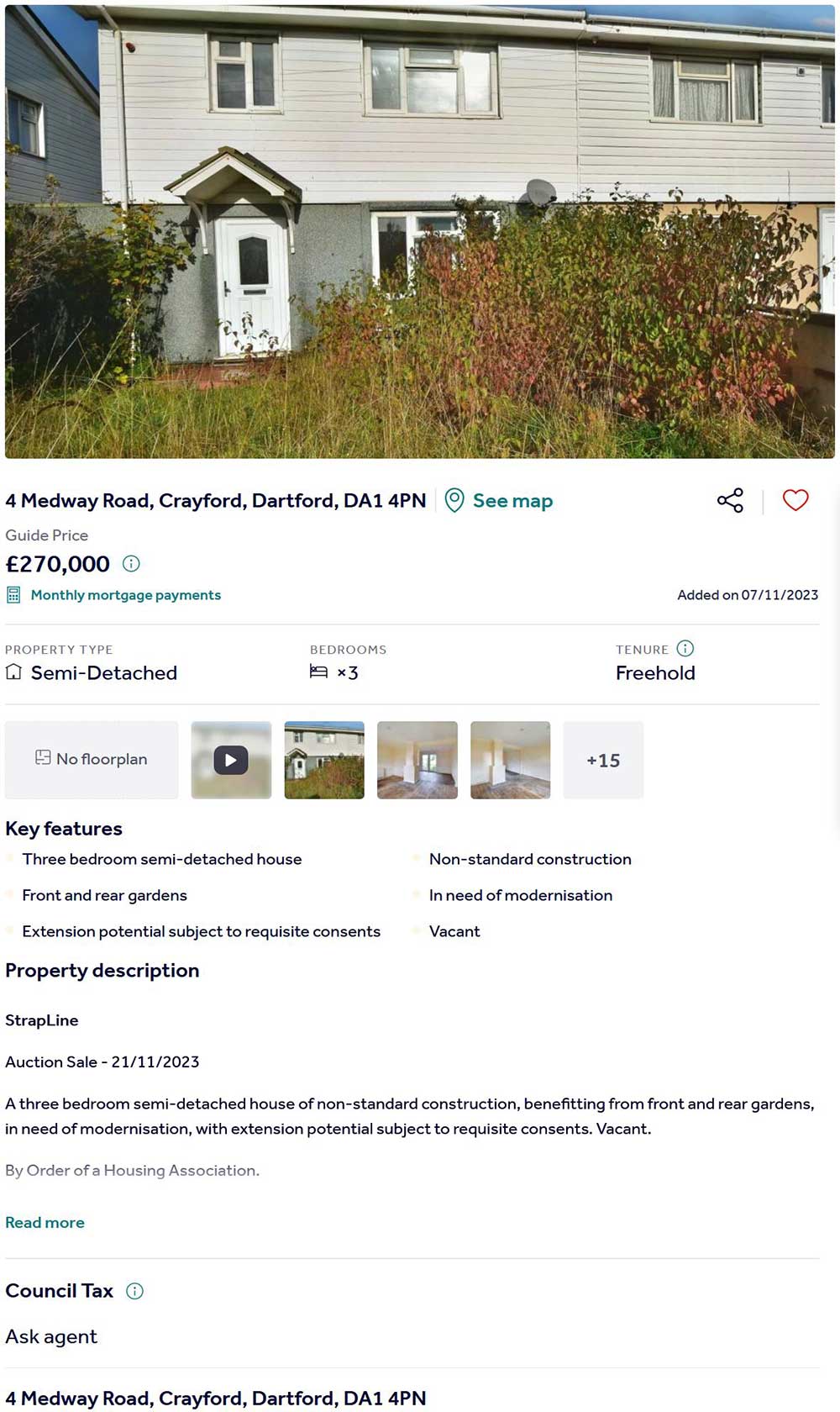840x1412 pixels.
Task: Open the second interior room thumbnail
Action: (x=511, y=760)
